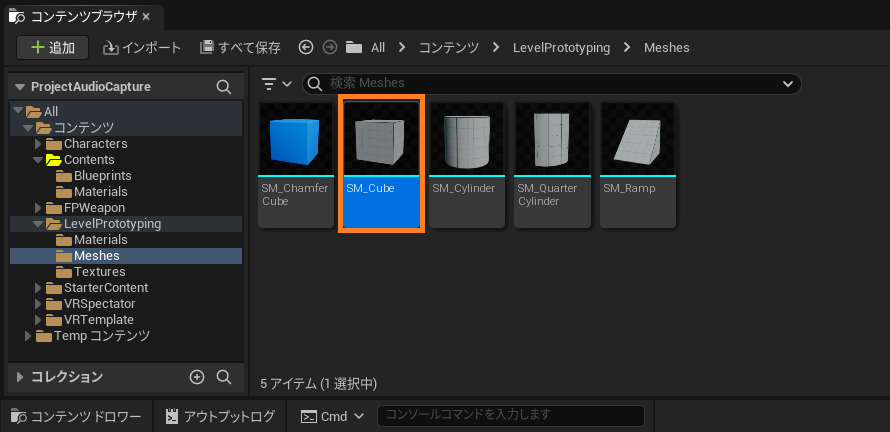Expand the Characters folder arrow
The image size is (890, 432).
point(38,144)
